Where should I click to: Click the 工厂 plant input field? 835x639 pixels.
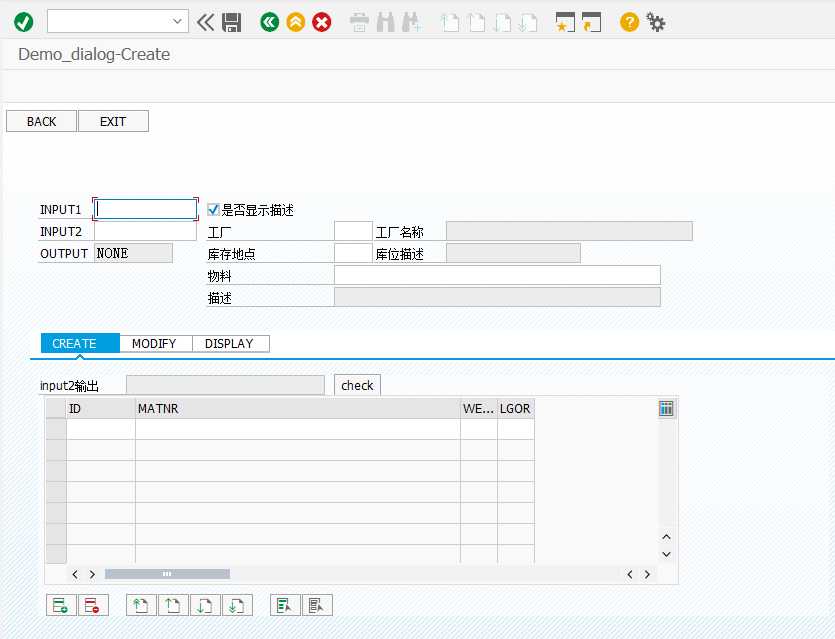[353, 231]
